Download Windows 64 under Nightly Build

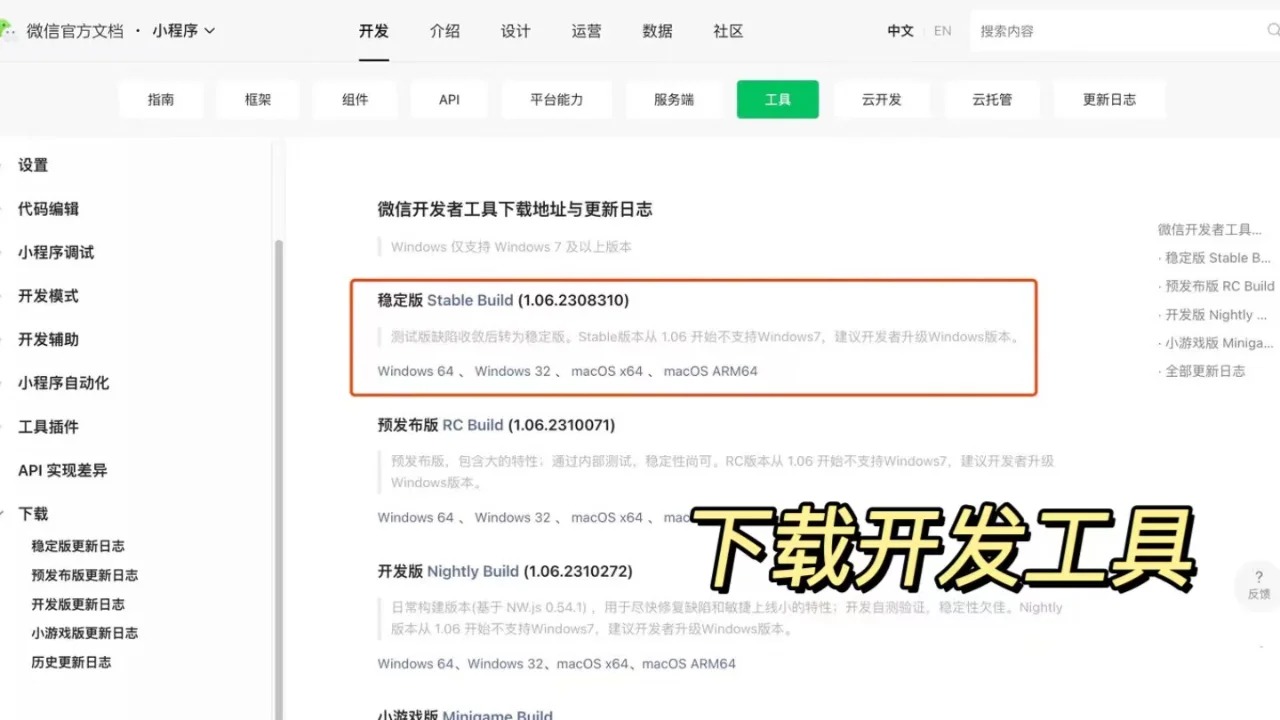click(415, 663)
